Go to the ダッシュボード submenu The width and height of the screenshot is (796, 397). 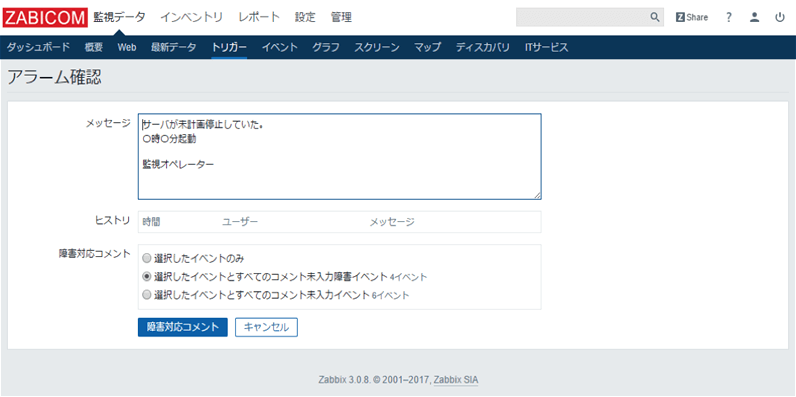tap(39, 48)
